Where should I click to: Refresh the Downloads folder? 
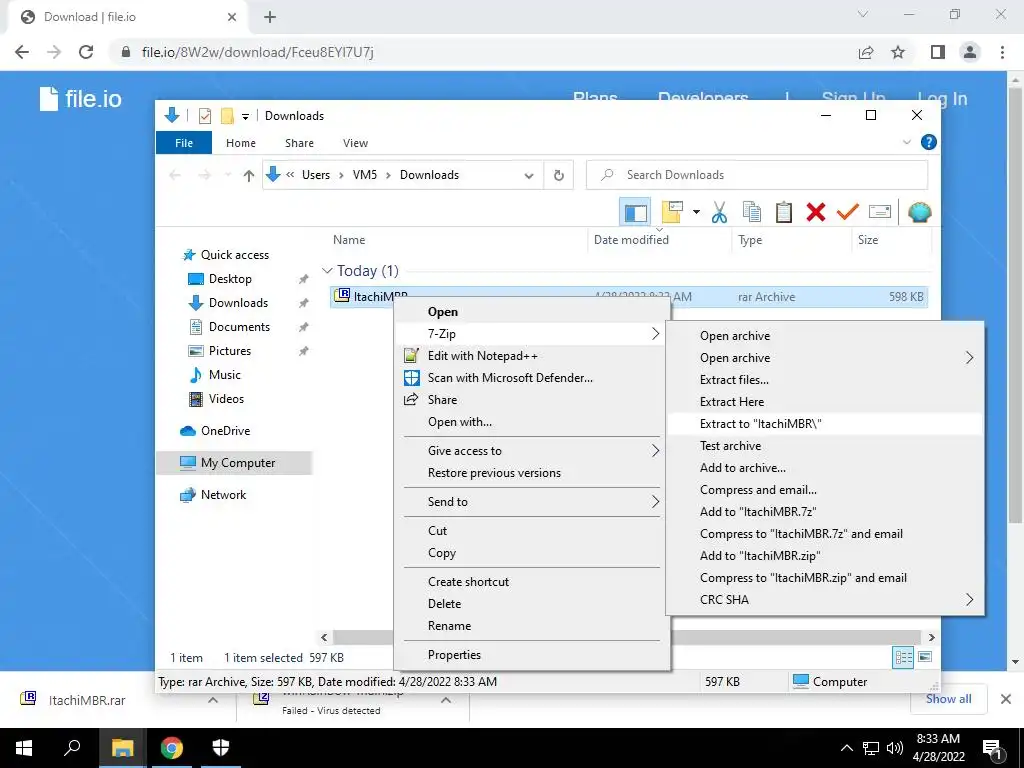(x=558, y=175)
